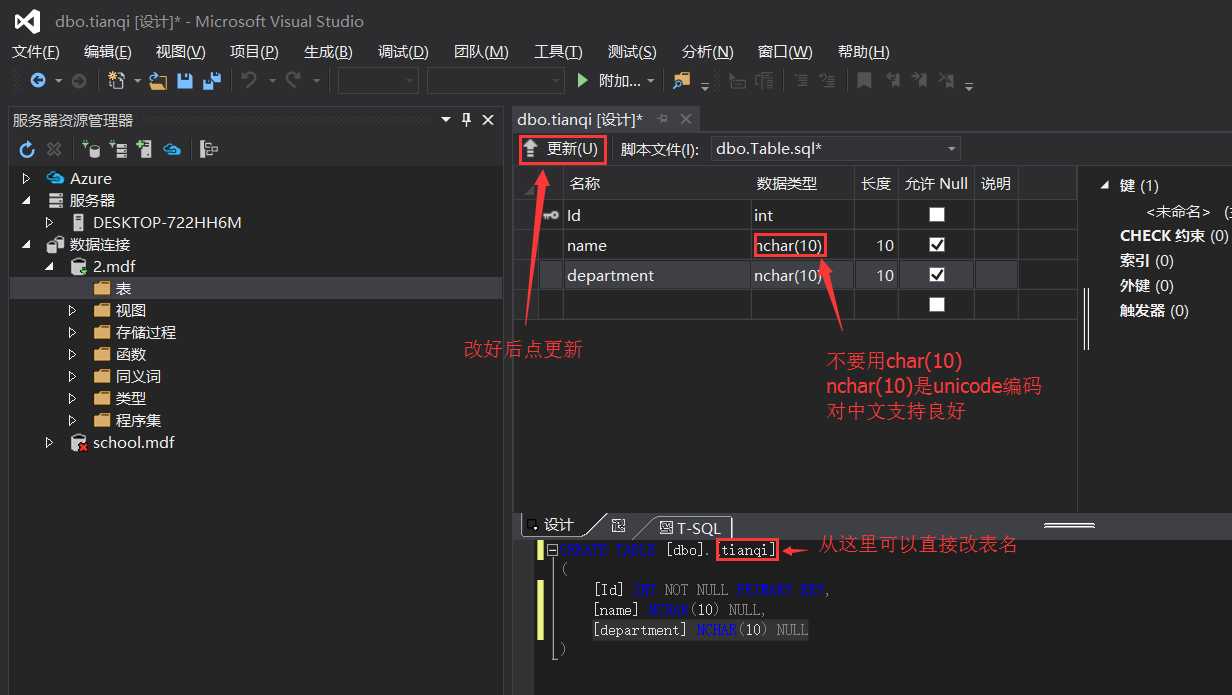Click the toggle bookmark toolbar icon
Image resolution: width=1232 pixels, height=695 pixels.
(865, 81)
